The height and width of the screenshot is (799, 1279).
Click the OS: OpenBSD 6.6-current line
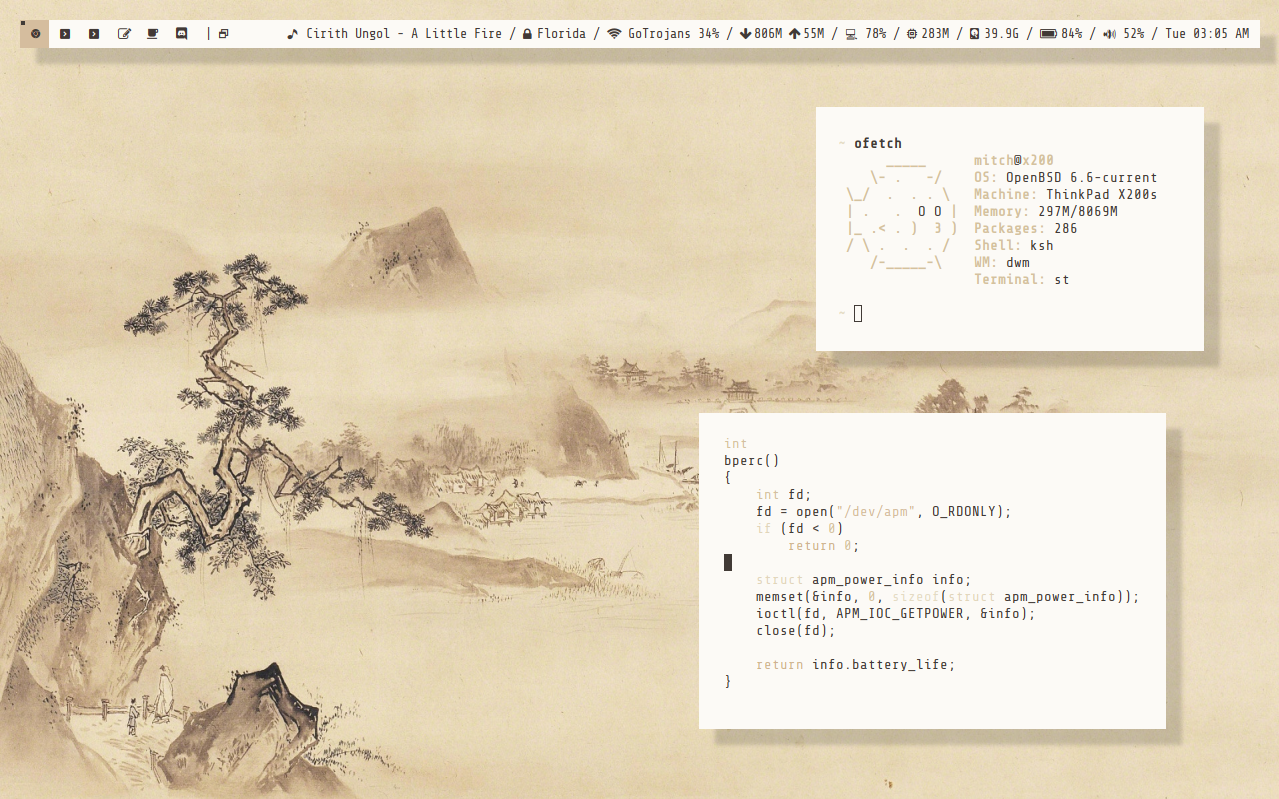[x=1066, y=177]
